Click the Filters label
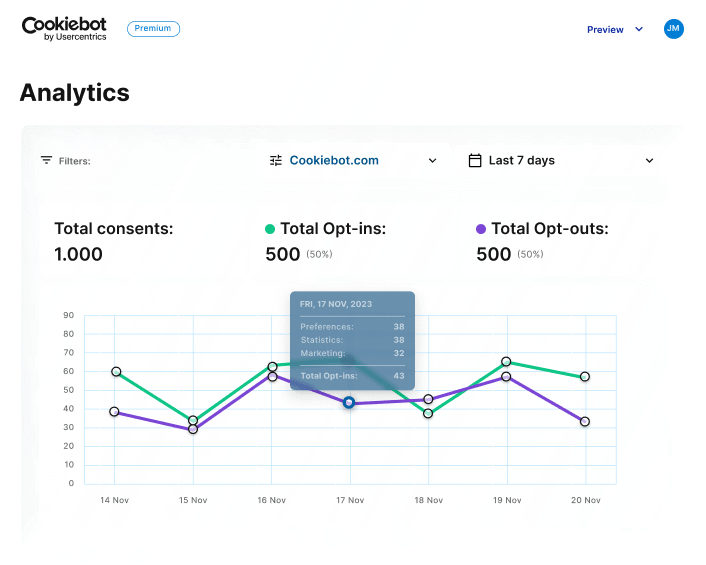706x565 pixels. [x=74, y=161]
